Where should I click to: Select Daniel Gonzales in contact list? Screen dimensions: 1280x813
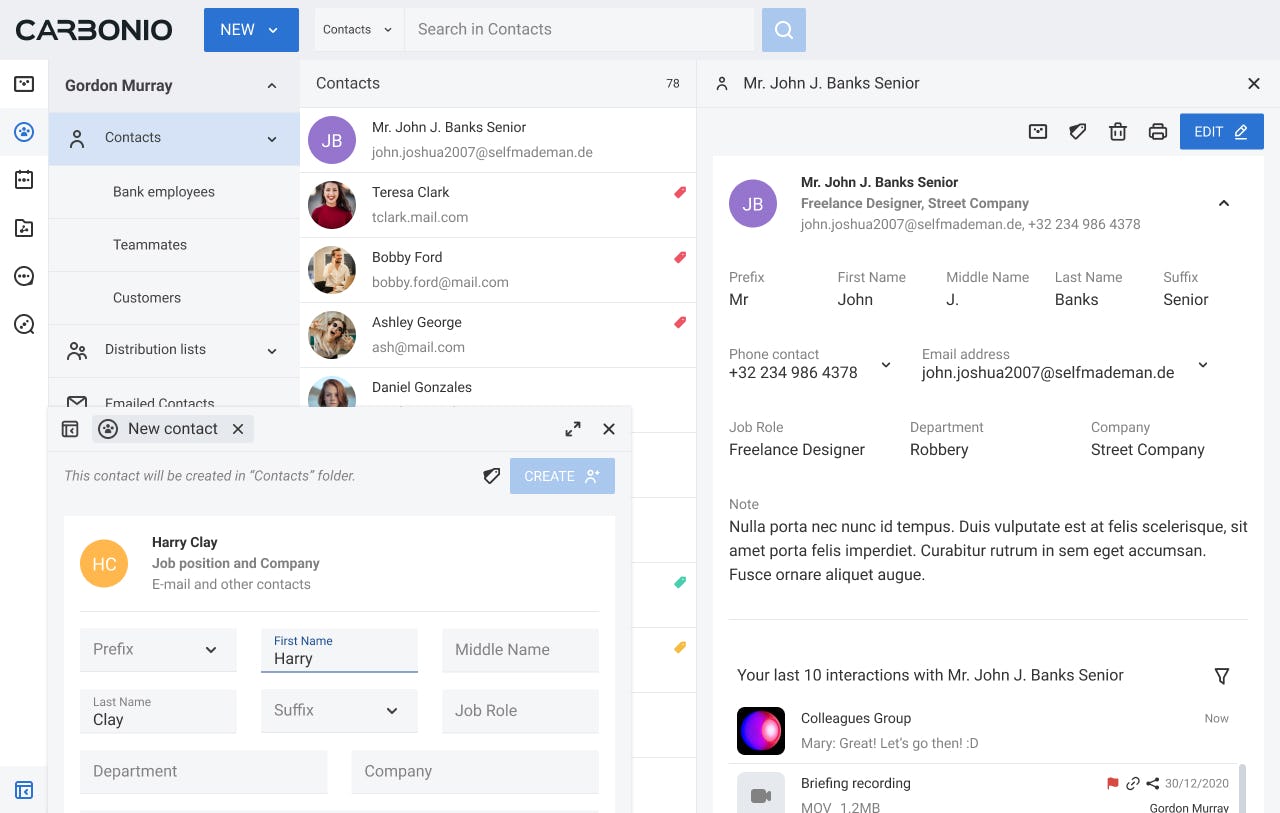tap(498, 388)
